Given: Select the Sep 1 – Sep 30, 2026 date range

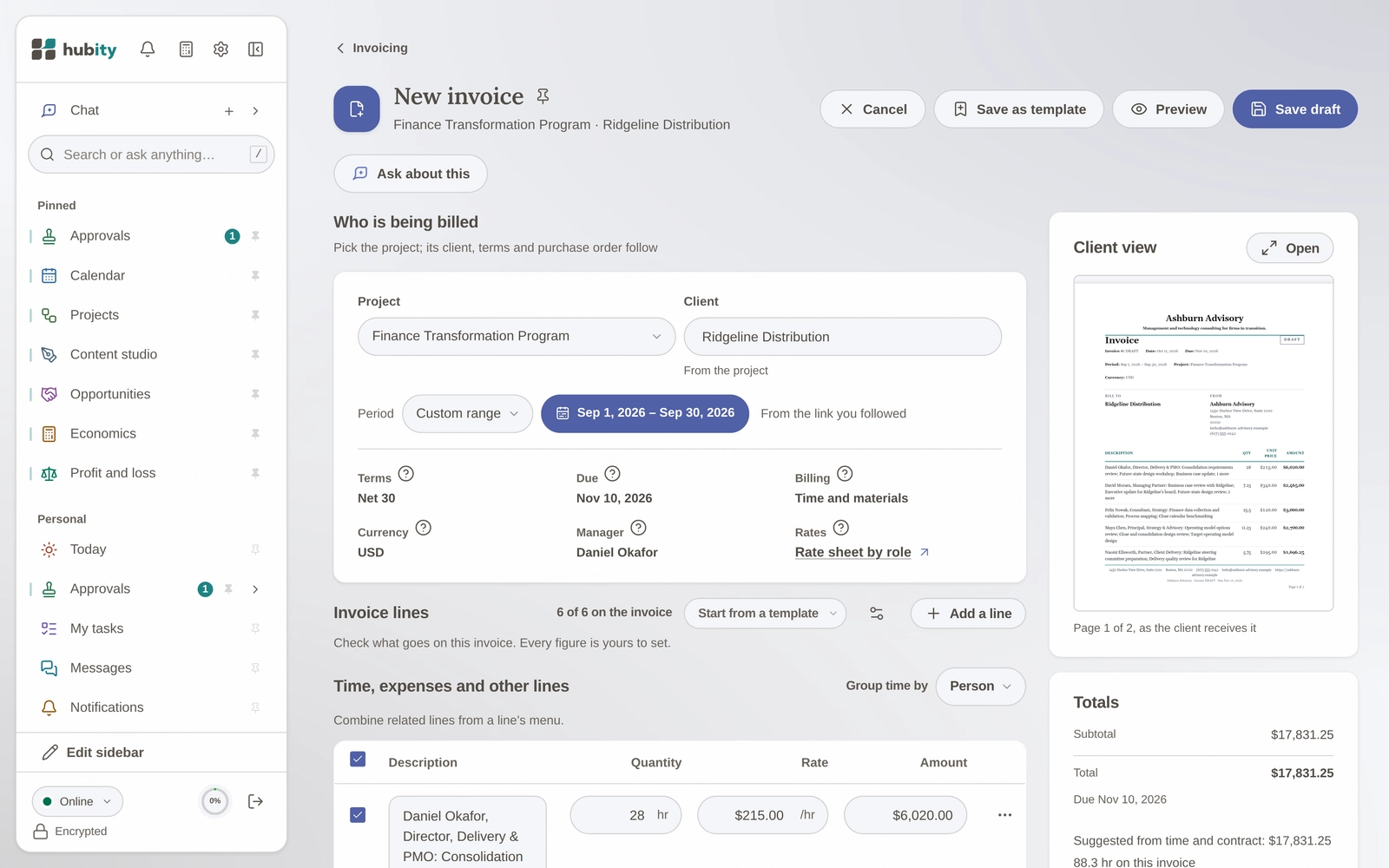Looking at the screenshot, I should [x=645, y=414].
